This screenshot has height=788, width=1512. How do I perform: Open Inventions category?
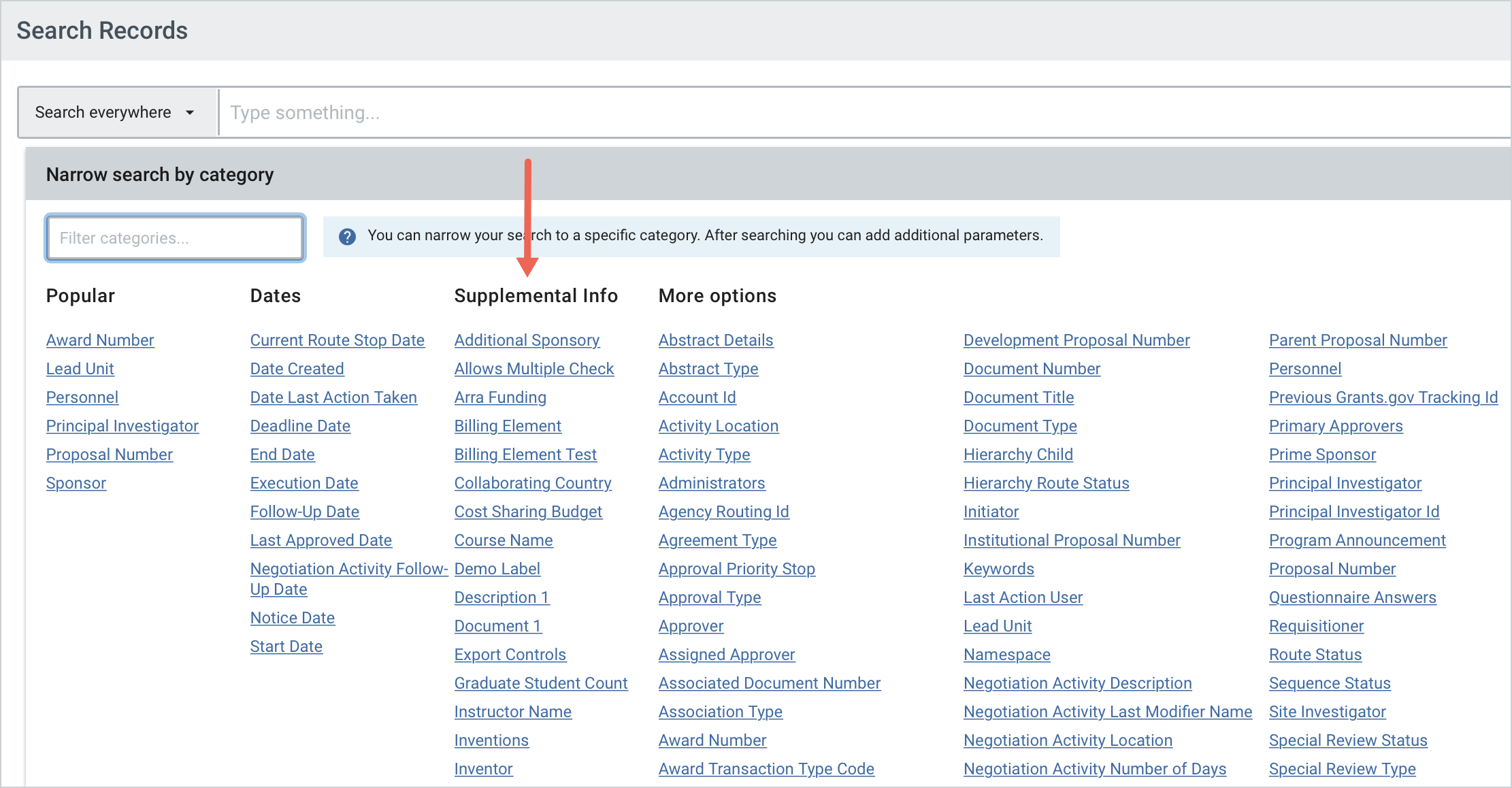[x=491, y=740]
